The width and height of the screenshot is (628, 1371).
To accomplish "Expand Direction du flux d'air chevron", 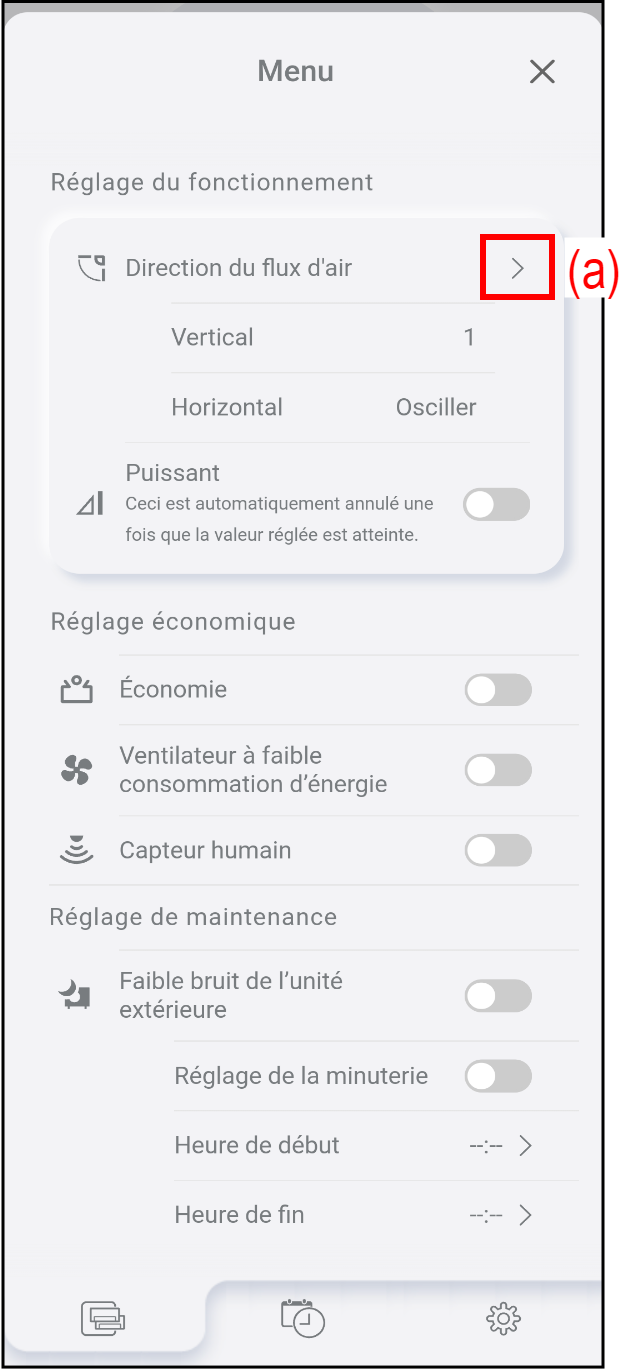I will tap(517, 268).
